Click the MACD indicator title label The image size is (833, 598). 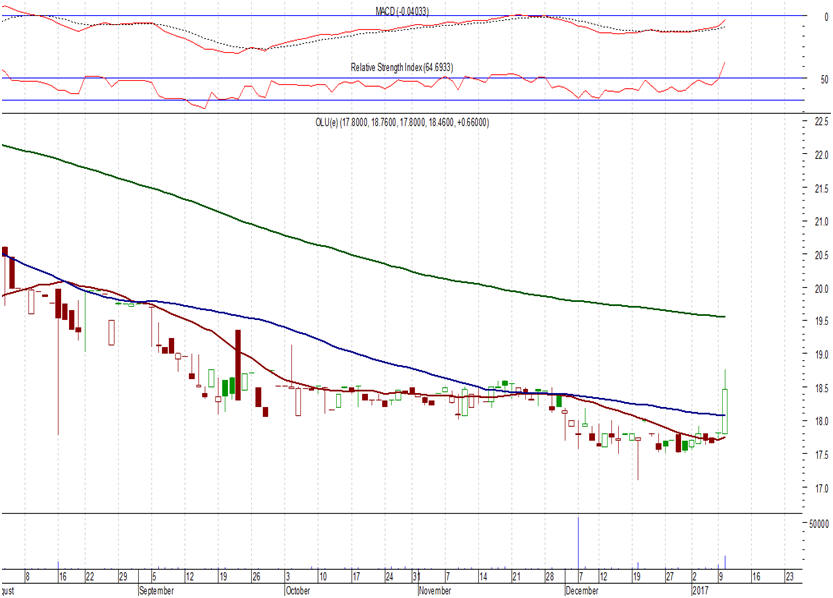(x=396, y=10)
